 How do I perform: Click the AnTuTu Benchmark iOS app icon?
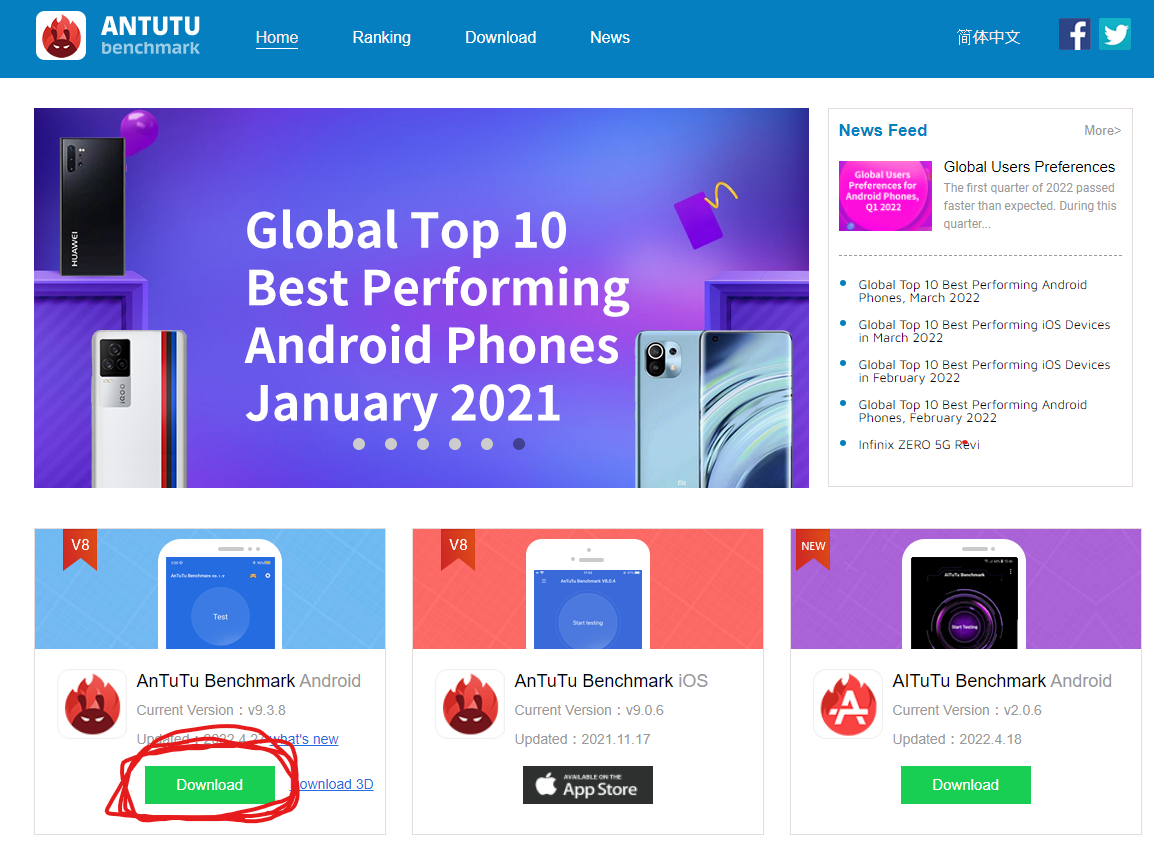click(470, 704)
